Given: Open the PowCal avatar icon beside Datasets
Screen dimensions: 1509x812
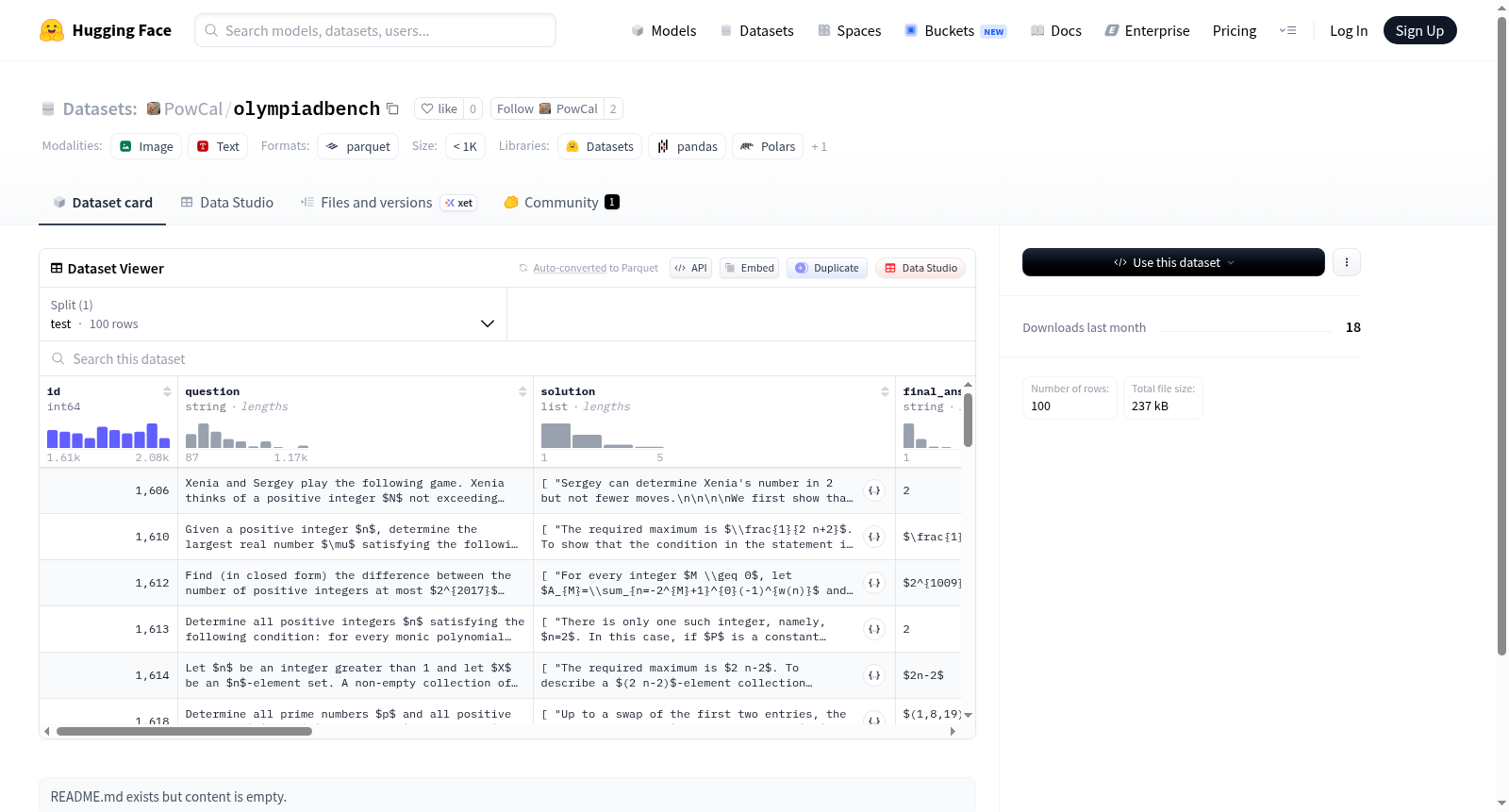Looking at the screenshot, I should (x=153, y=108).
